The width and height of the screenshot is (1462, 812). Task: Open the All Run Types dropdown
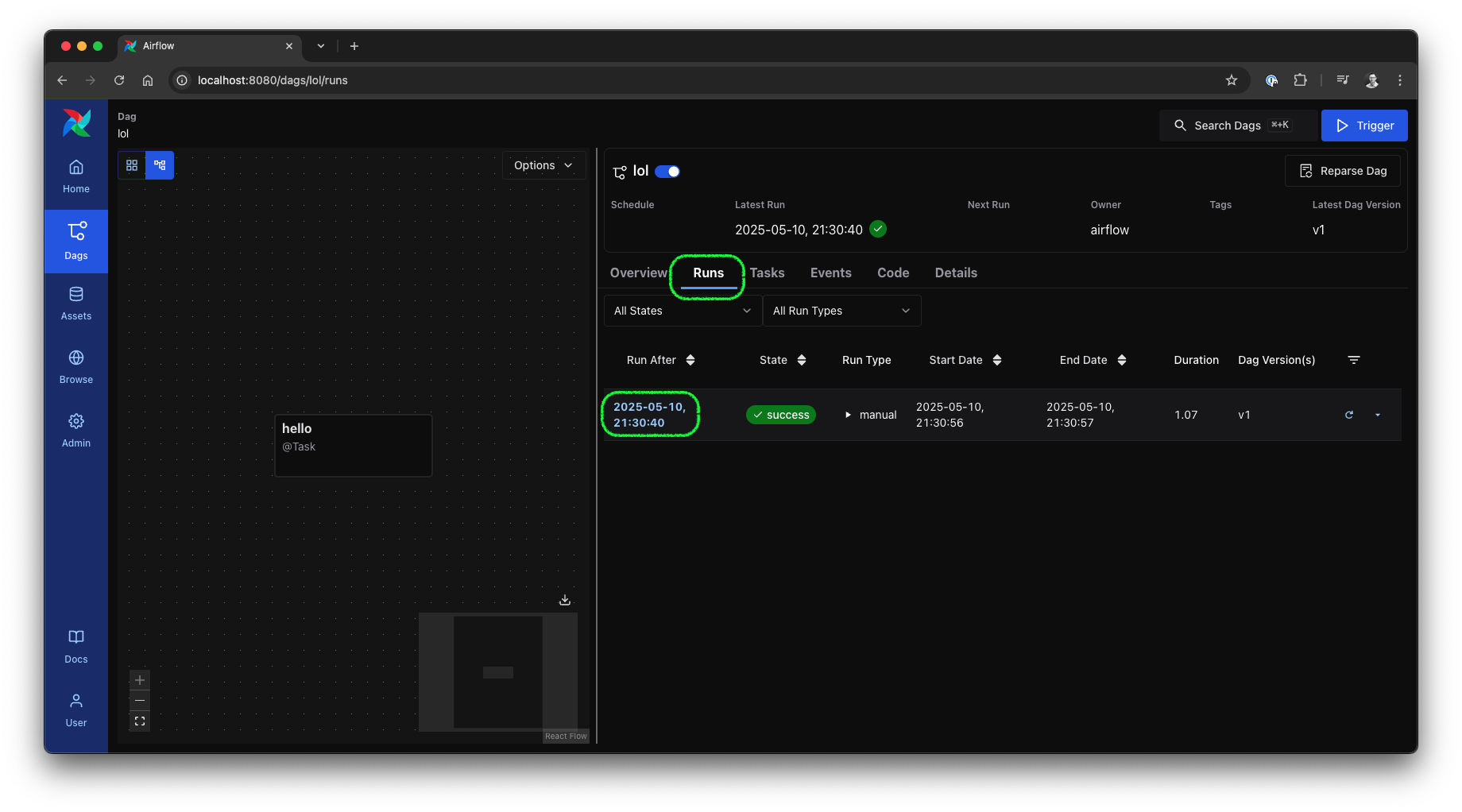click(x=841, y=310)
